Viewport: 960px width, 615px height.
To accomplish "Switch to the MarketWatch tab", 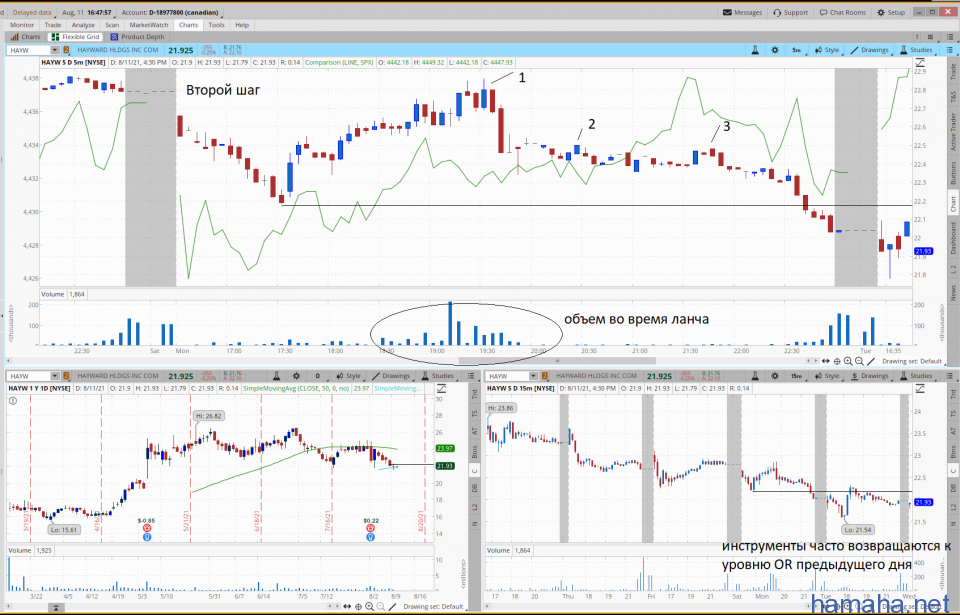I will point(149,25).
